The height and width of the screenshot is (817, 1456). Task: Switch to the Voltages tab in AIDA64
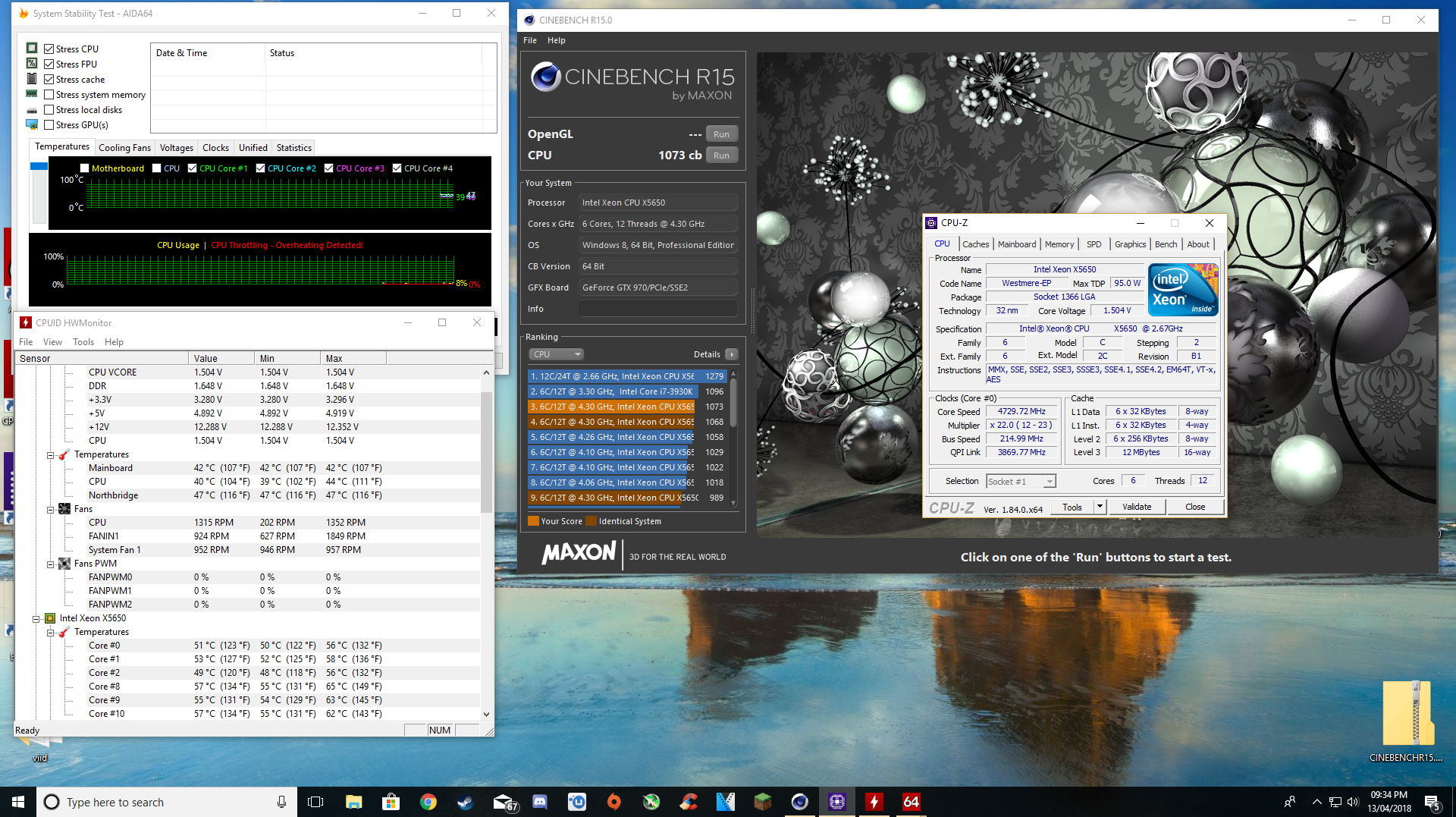177,148
